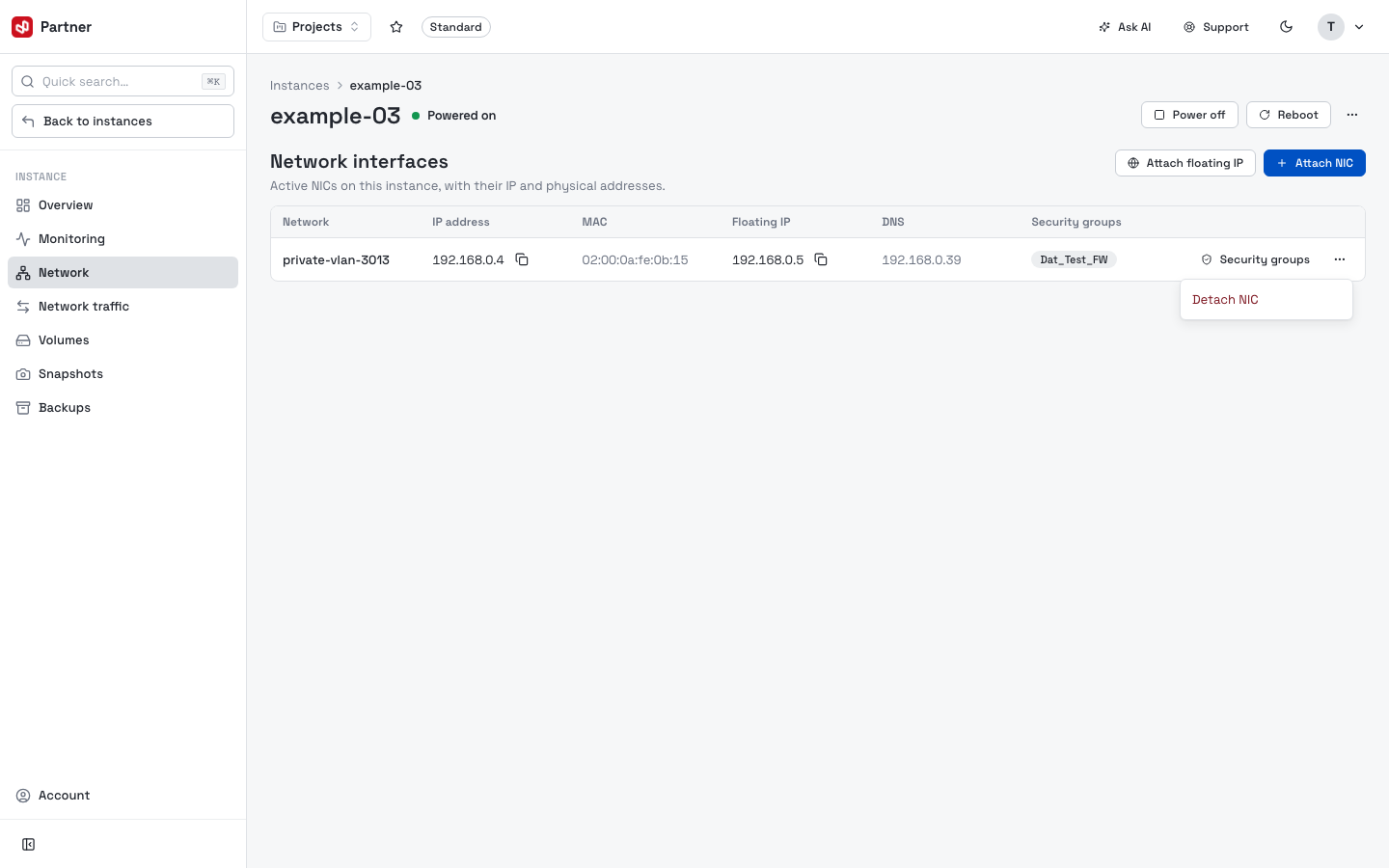
Task: Star this project as favorite
Action: pyautogui.click(x=396, y=27)
